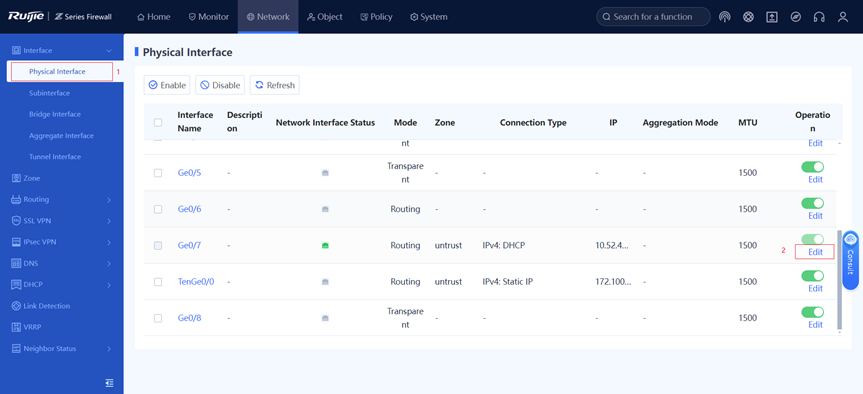Screen dimensions: 863x394
Task: Focus the Search for a function field
Action: [x=653, y=17]
